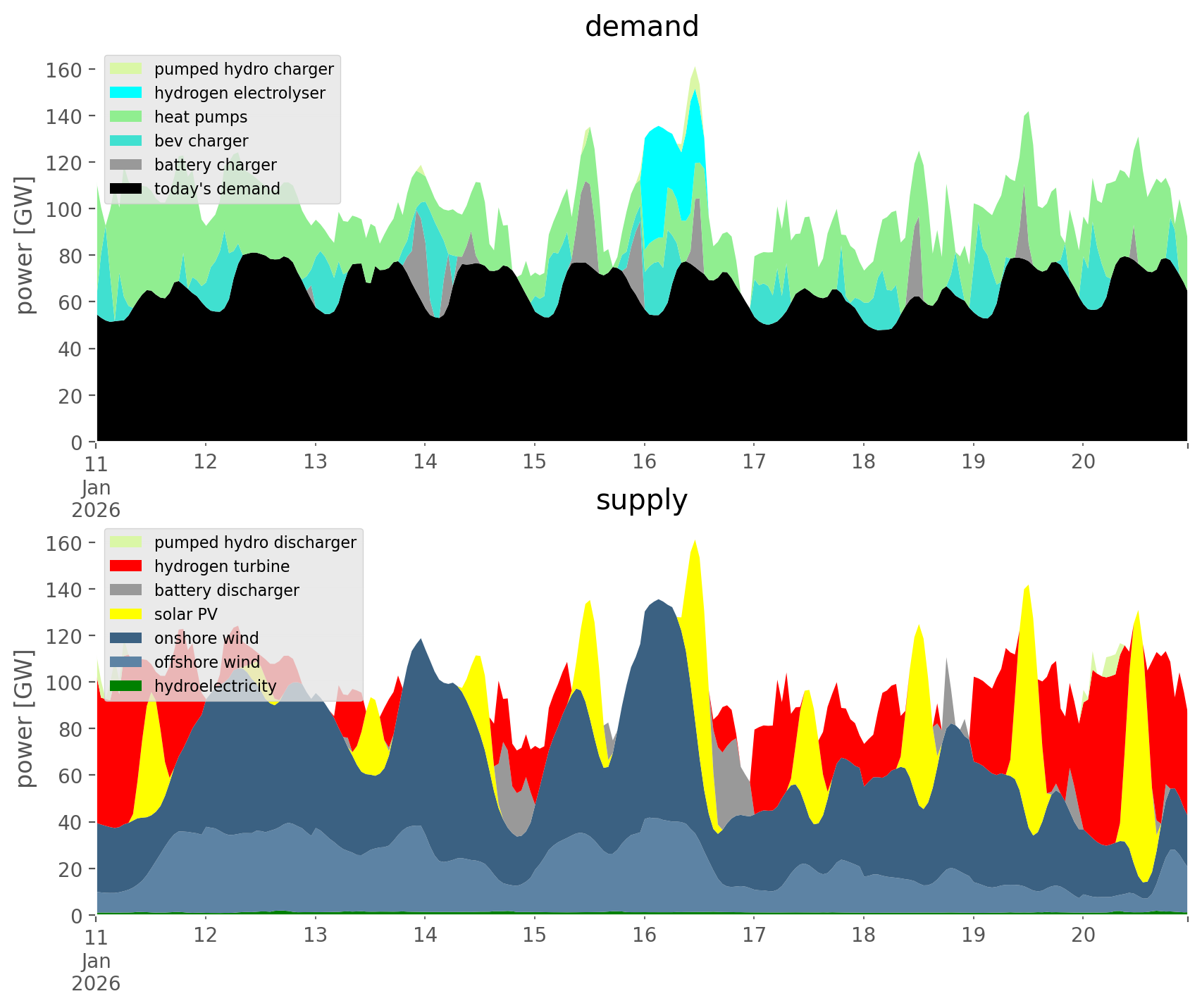Viewport: 1202px width, 1008px height.
Task: Select the black today's demand legend swatch
Action: [x=126, y=189]
